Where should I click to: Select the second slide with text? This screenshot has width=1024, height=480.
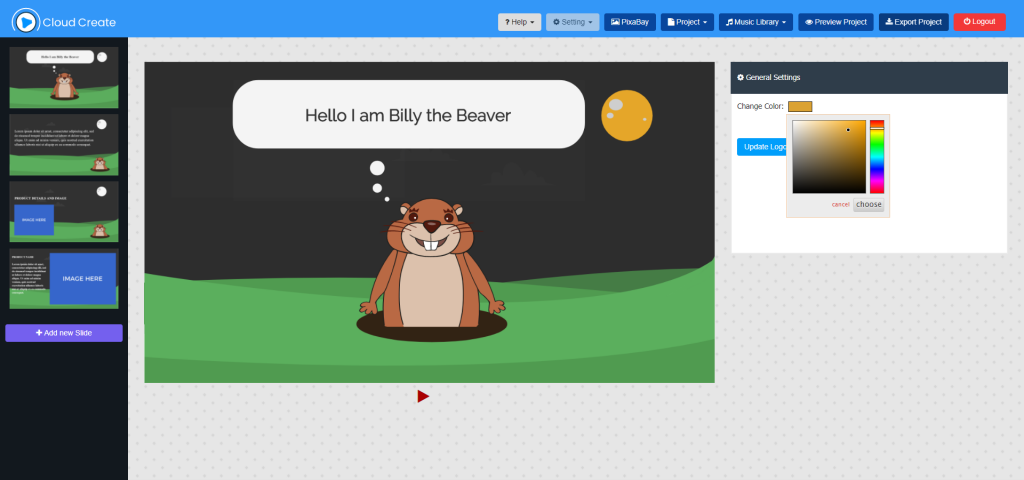(x=64, y=144)
